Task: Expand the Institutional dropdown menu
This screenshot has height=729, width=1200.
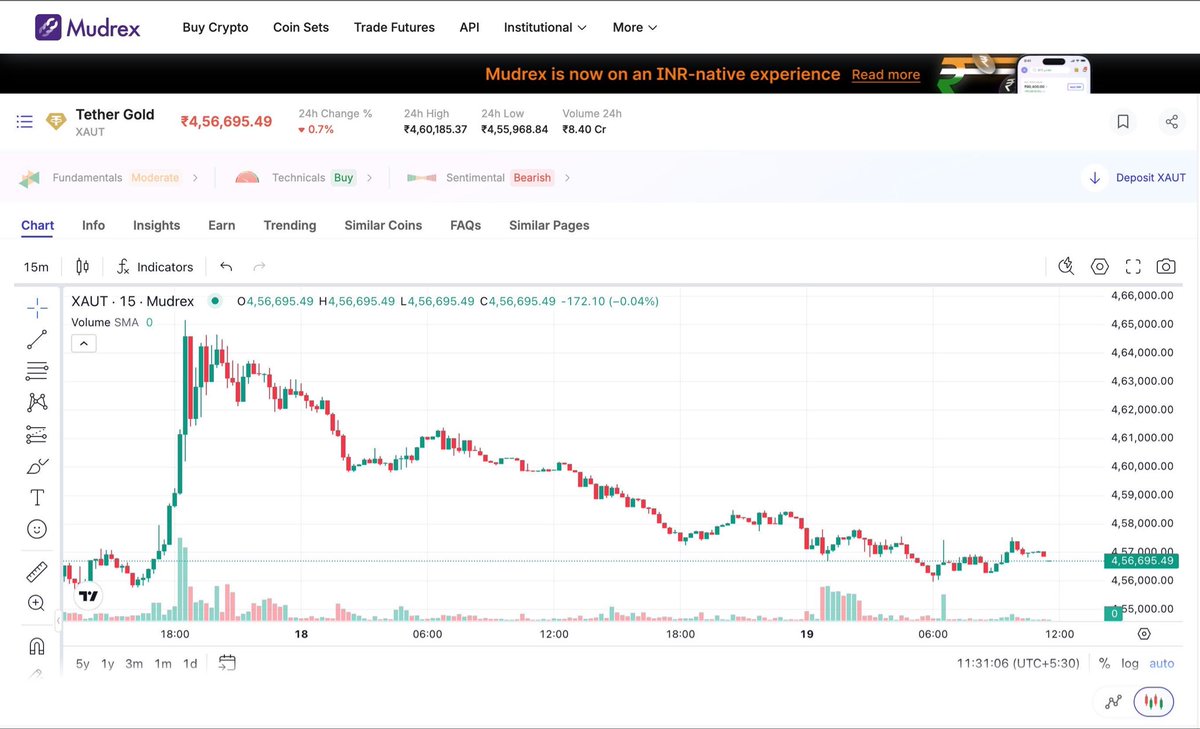Action: pos(546,27)
